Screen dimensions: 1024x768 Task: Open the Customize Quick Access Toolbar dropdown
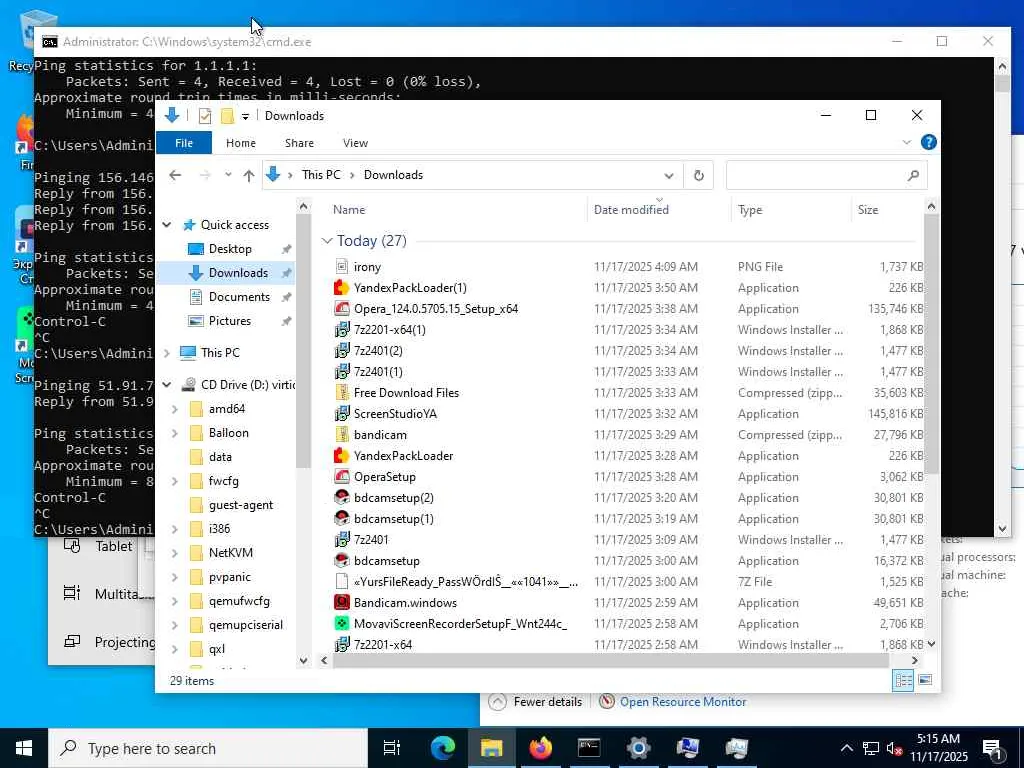245,116
